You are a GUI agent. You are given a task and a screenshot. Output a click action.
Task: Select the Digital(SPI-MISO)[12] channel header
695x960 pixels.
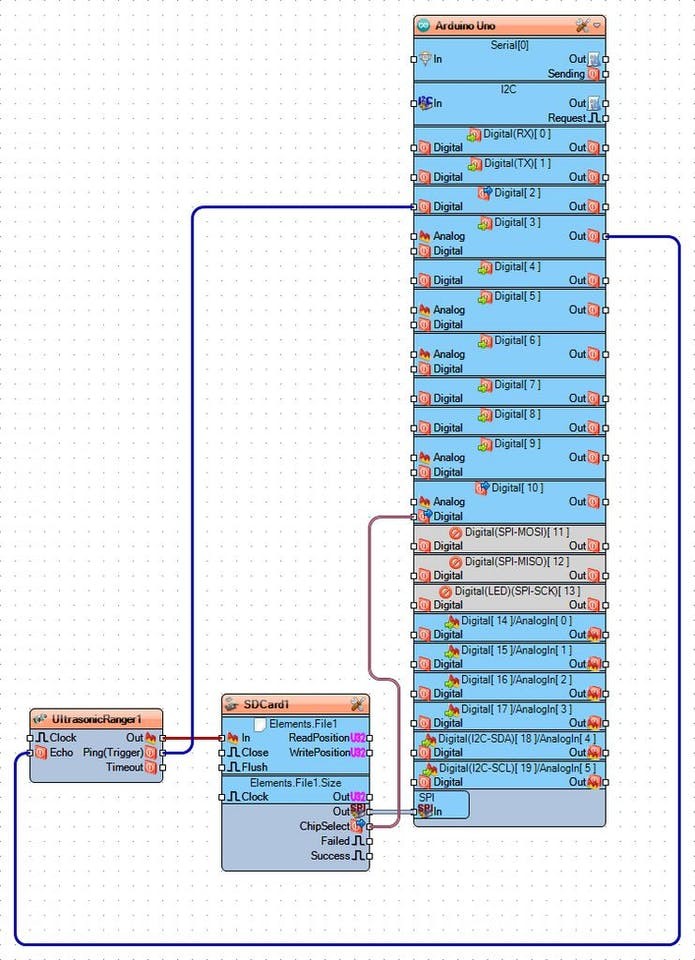pos(509,562)
